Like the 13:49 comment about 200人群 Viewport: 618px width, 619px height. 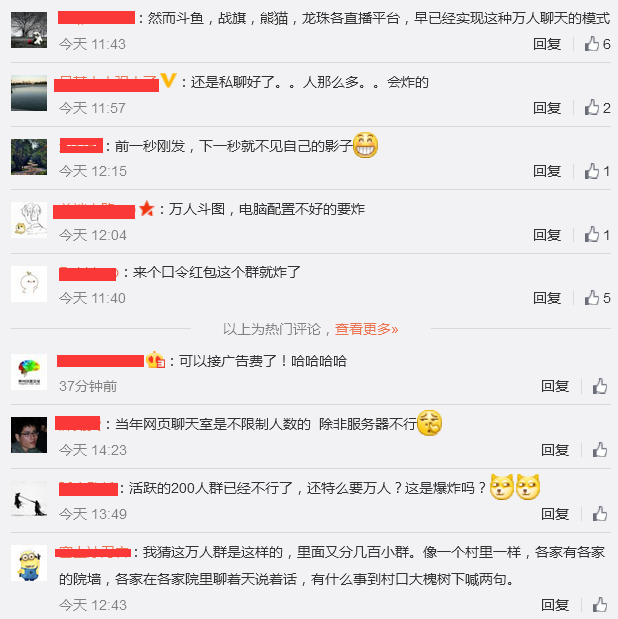point(600,514)
